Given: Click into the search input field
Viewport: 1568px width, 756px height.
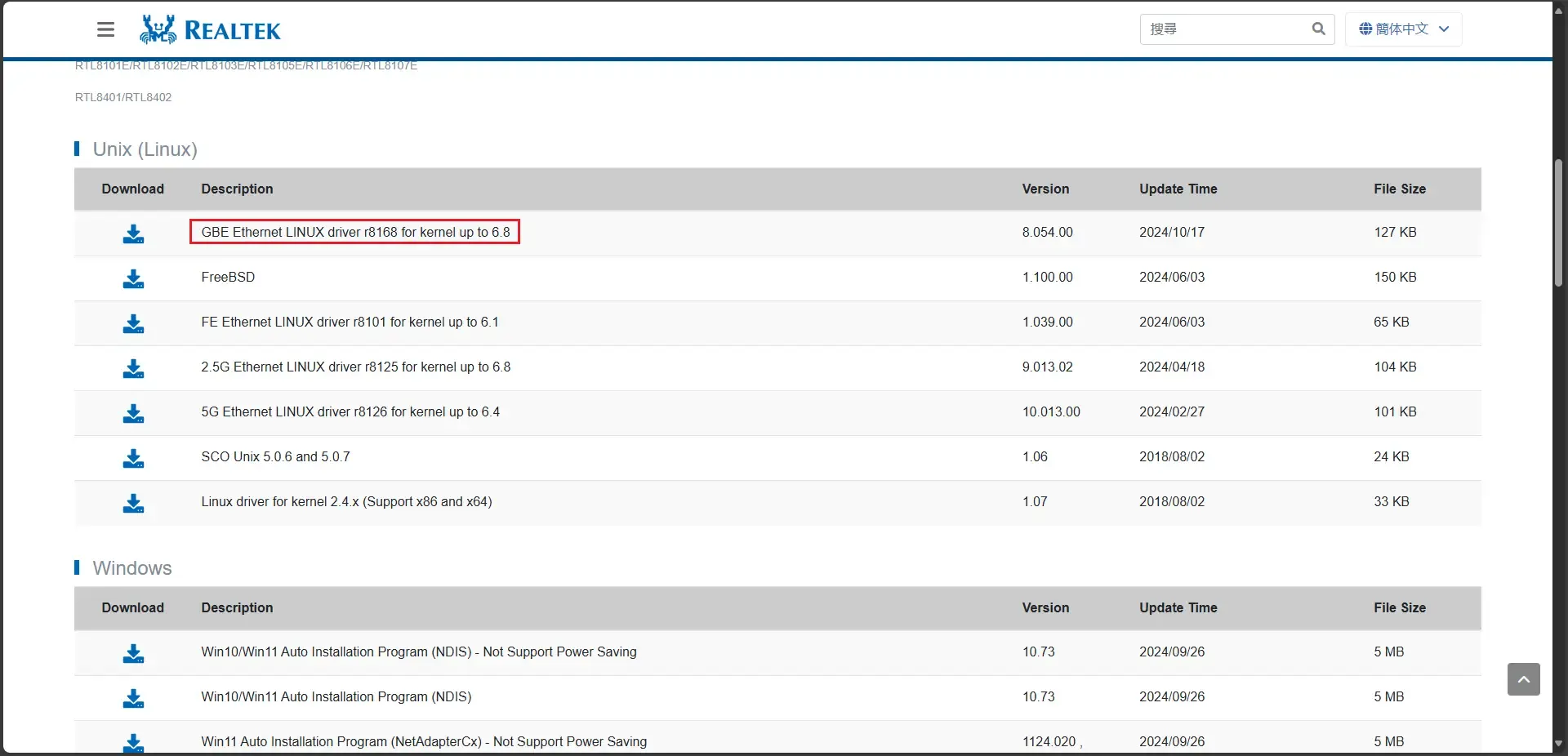Looking at the screenshot, I should [x=1223, y=29].
